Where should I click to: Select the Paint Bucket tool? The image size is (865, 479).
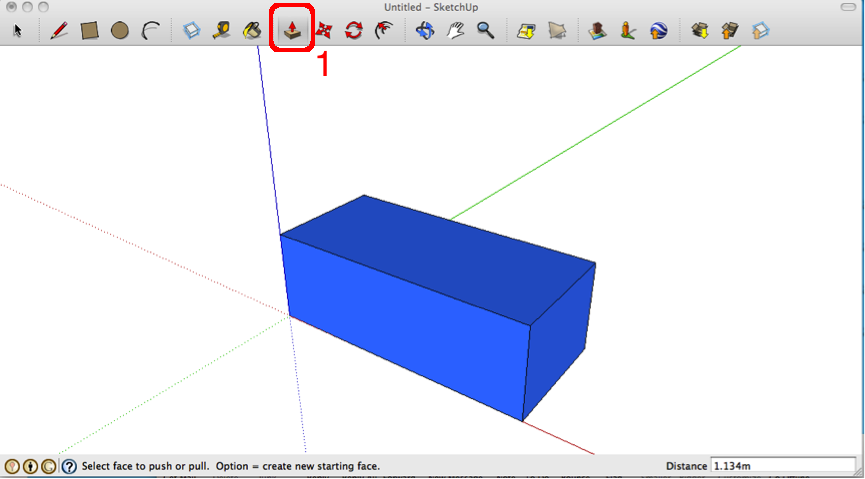[252, 31]
